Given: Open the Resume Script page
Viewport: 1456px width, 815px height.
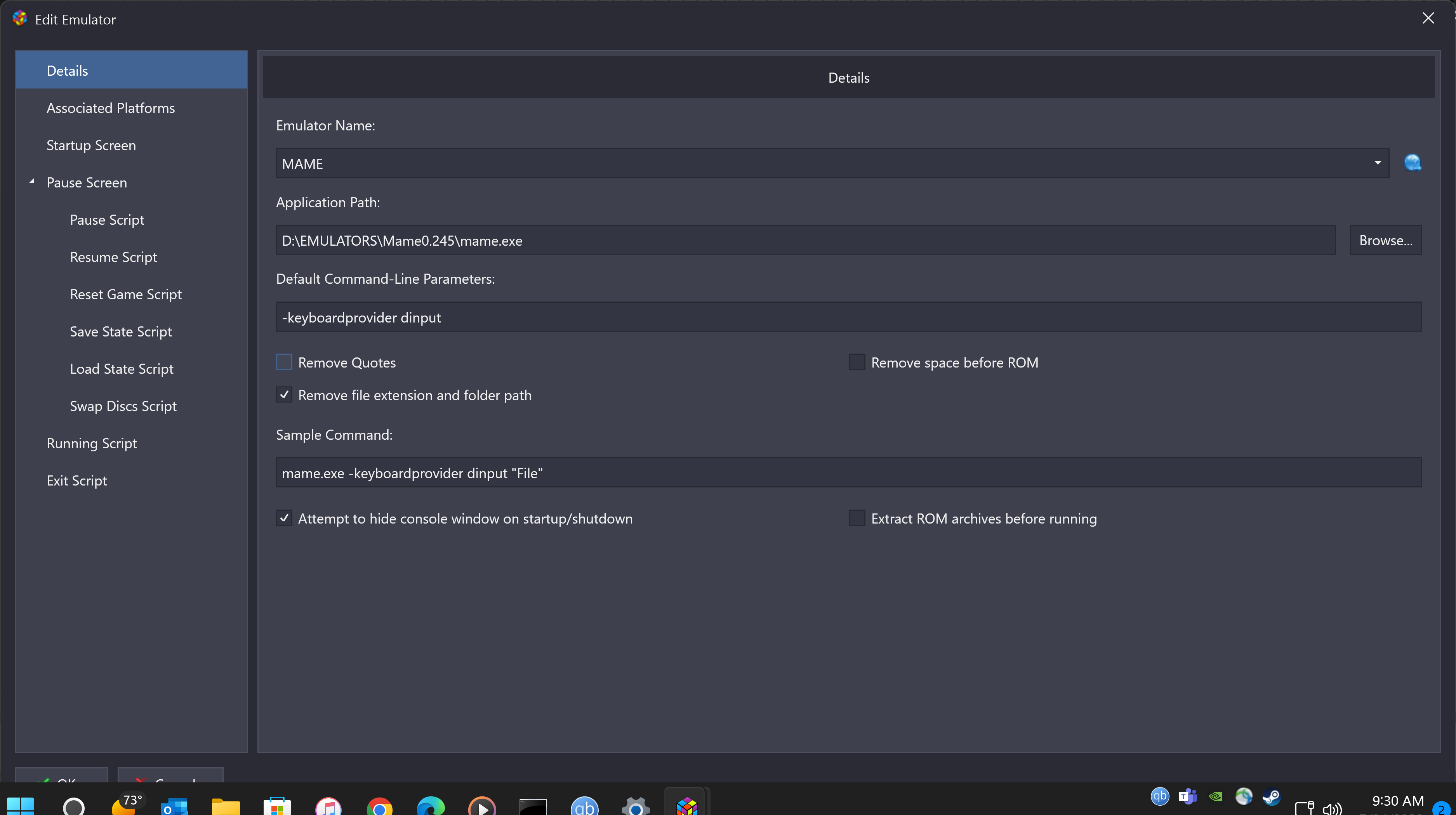Looking at the screenshot, I should point(113,257).
